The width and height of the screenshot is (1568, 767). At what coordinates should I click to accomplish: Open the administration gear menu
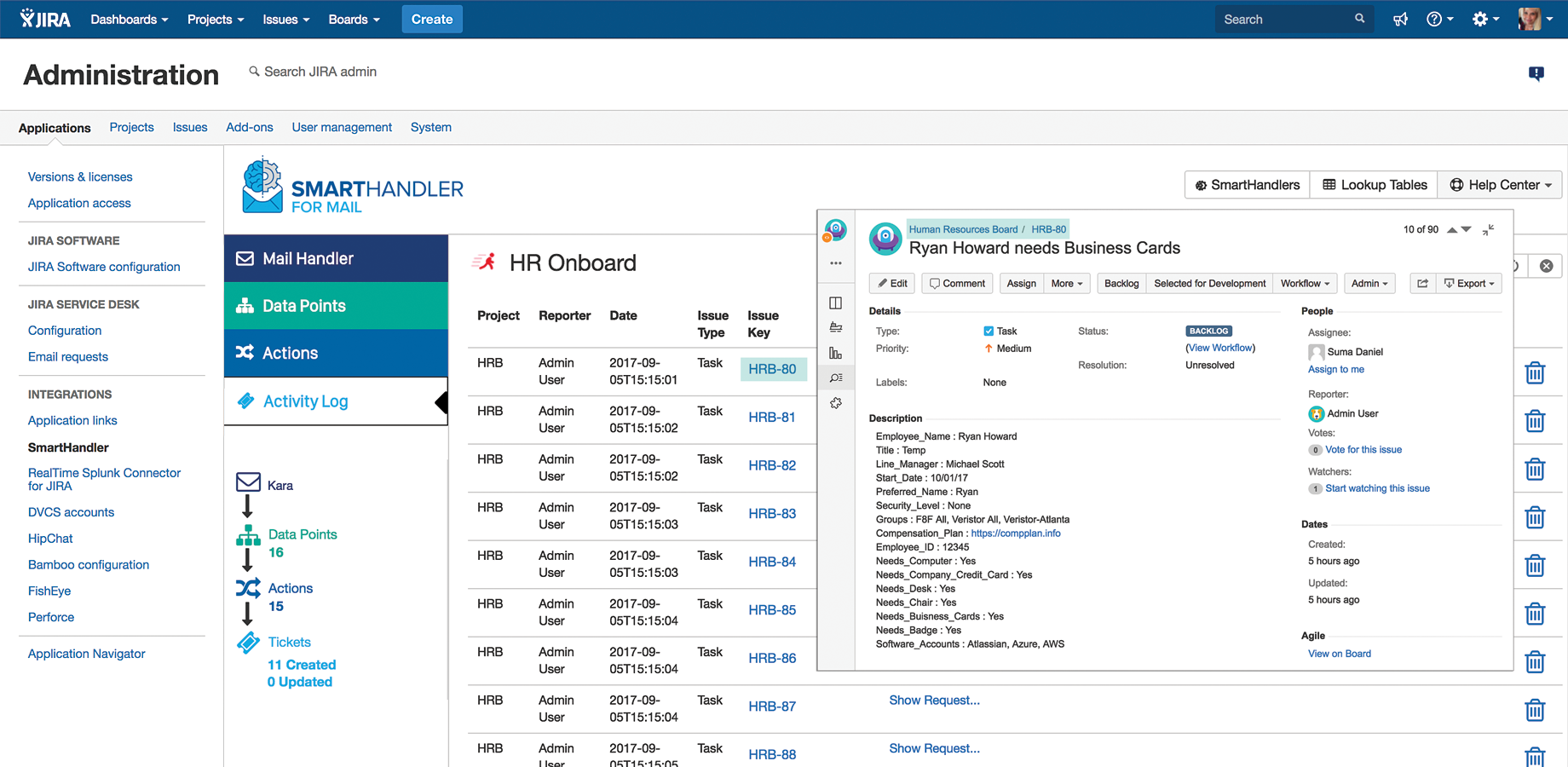[1485, 19]
